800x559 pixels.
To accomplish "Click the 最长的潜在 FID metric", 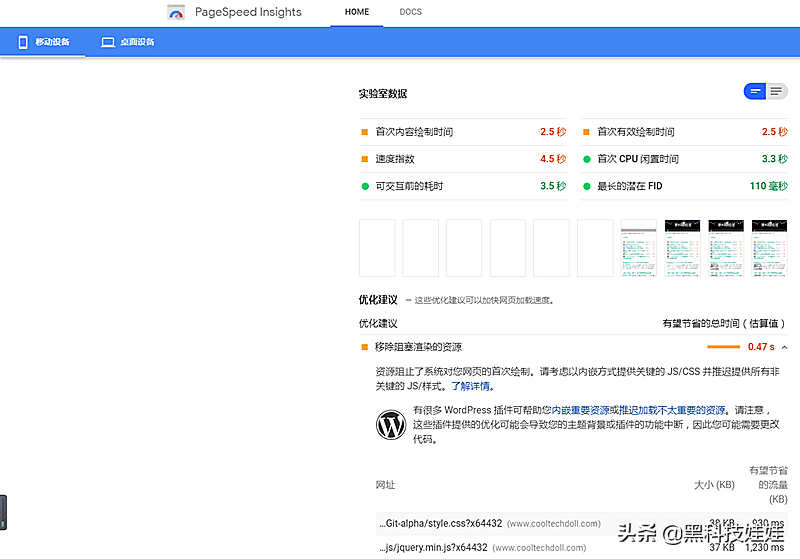I will coord(684,186).
